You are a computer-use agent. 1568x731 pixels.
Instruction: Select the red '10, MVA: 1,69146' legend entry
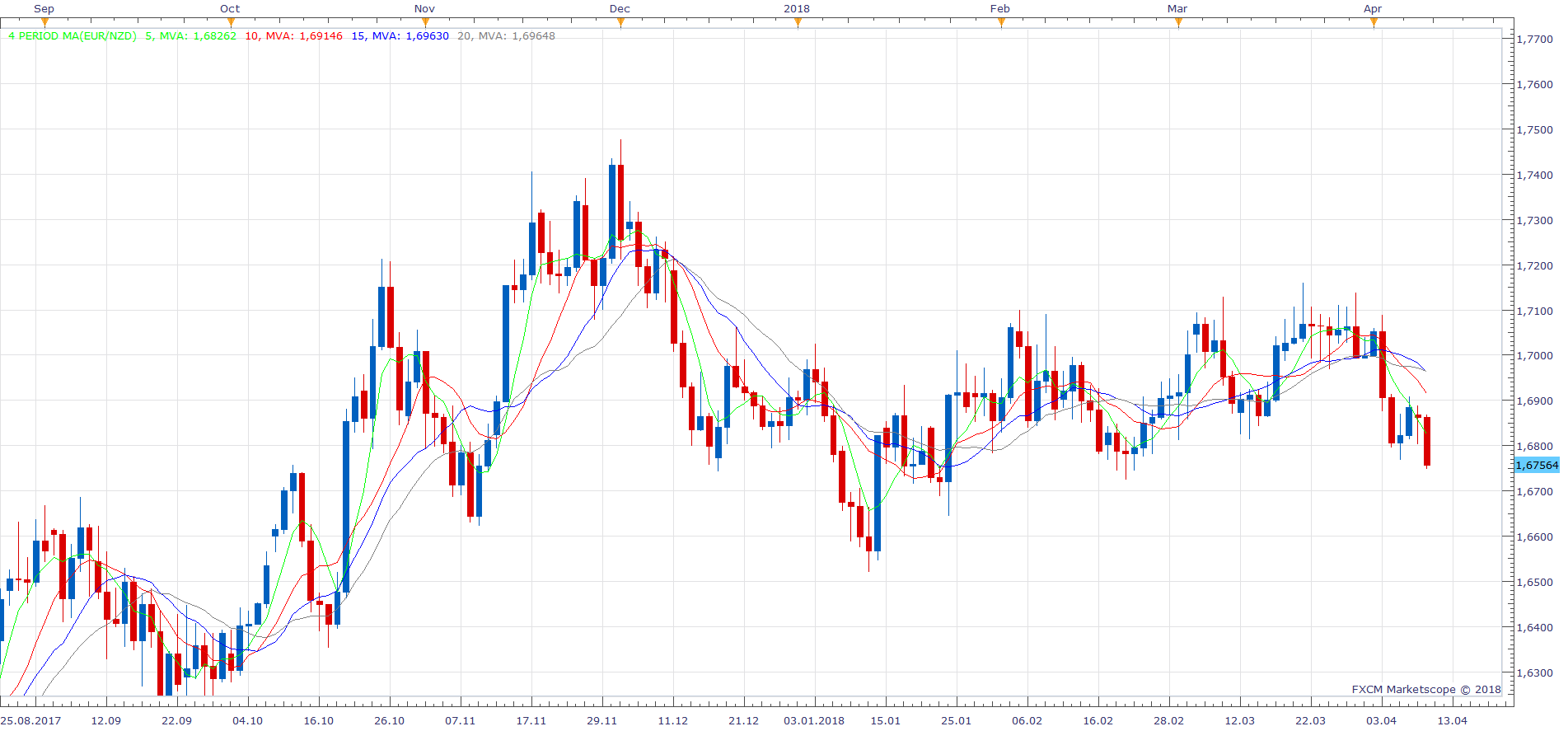293,36
